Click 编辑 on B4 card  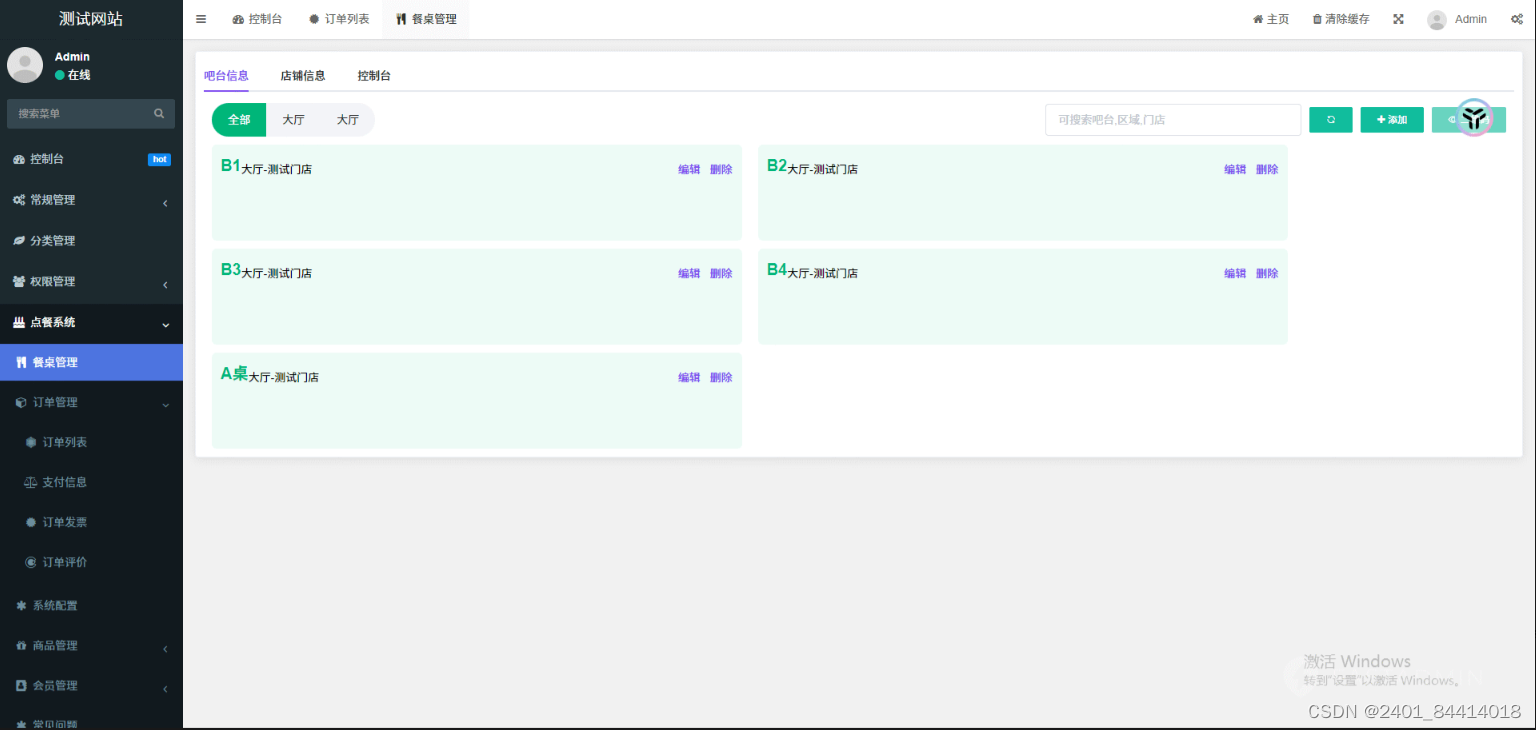(x=1235, y=274)
